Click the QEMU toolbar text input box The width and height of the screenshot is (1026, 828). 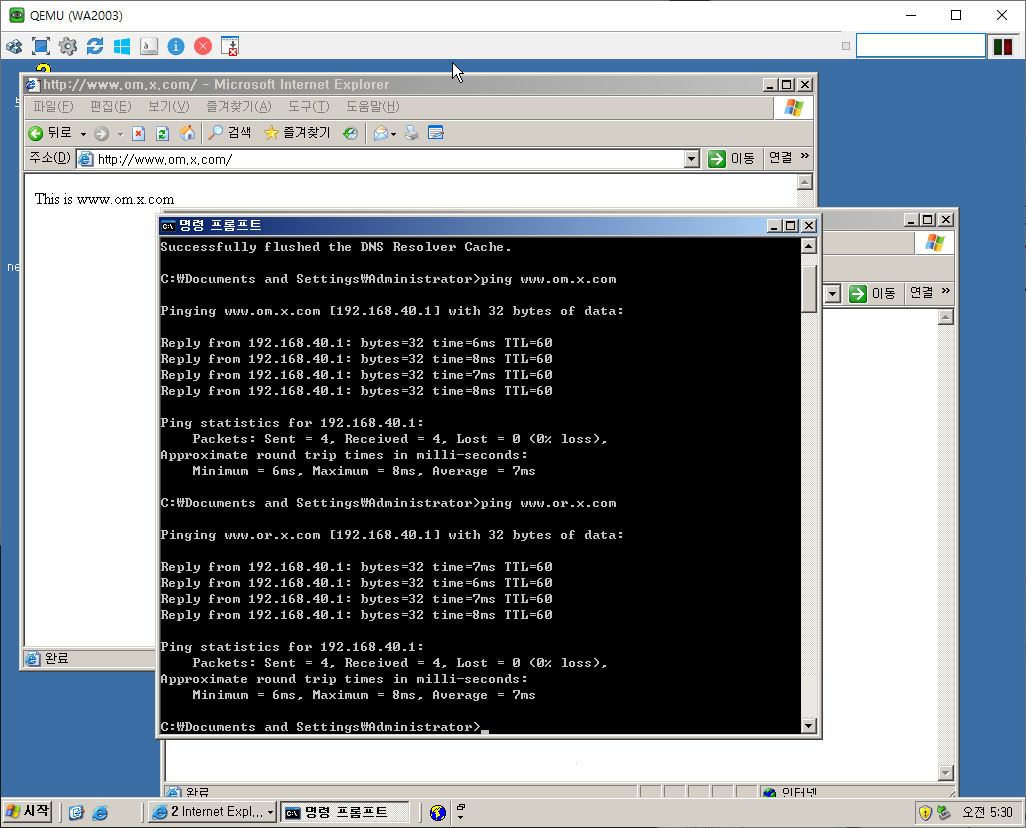coord(921,46)
